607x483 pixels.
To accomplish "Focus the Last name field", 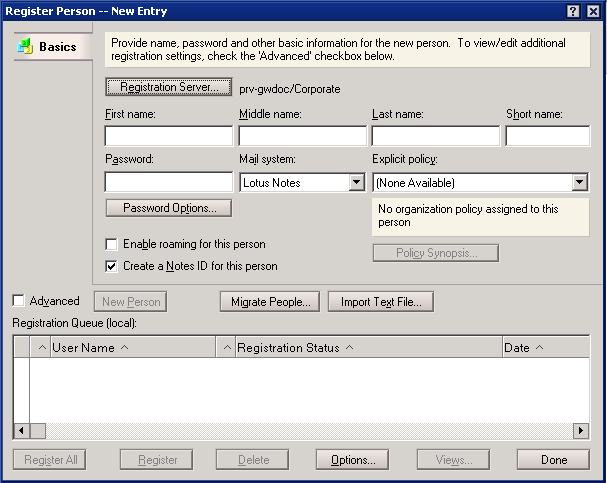I will pos(436,135).
